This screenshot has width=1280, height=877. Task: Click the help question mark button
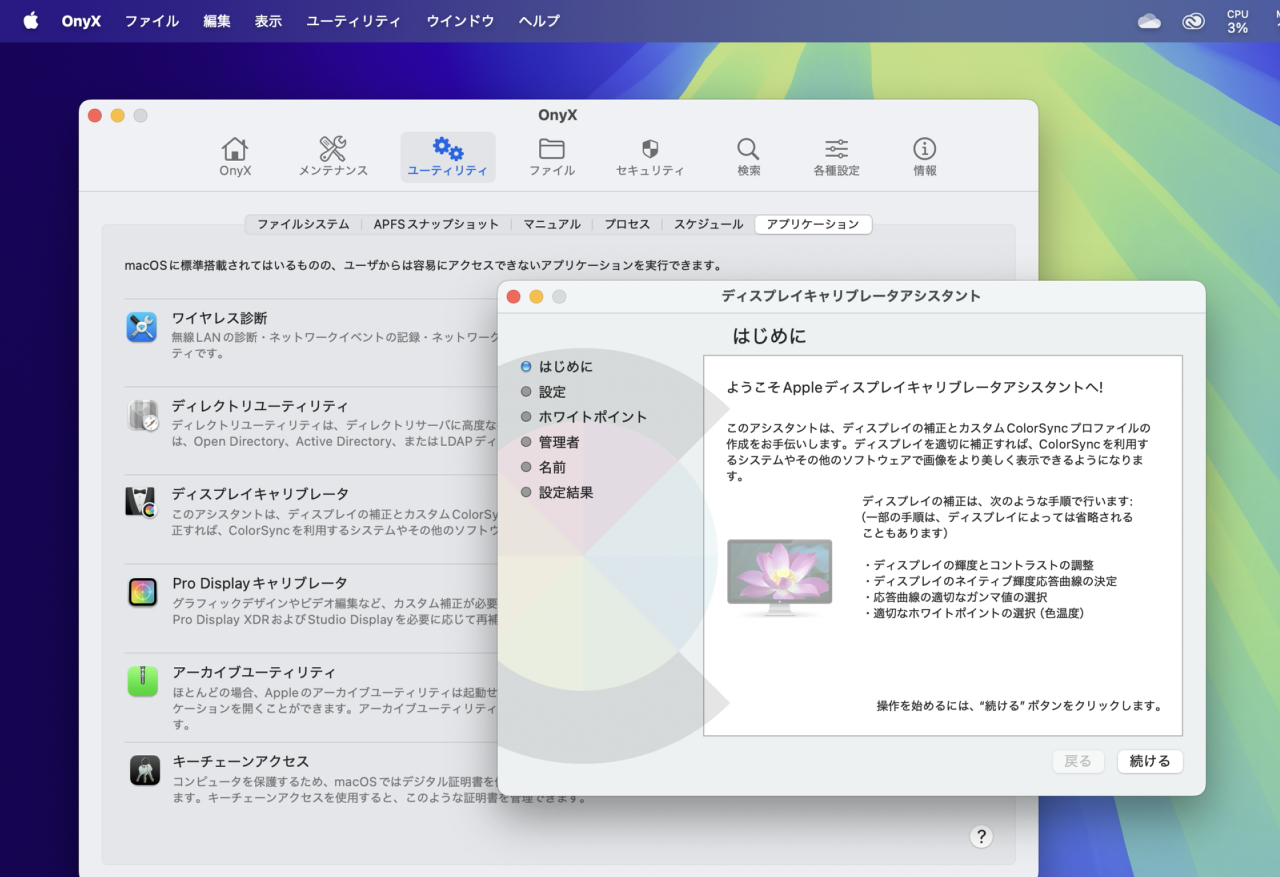point(981,836)
